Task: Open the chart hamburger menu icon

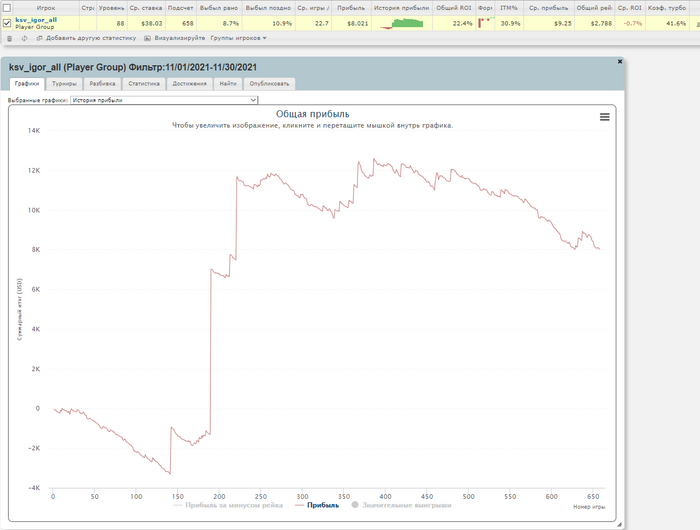Action: click(x=604, y=117)
